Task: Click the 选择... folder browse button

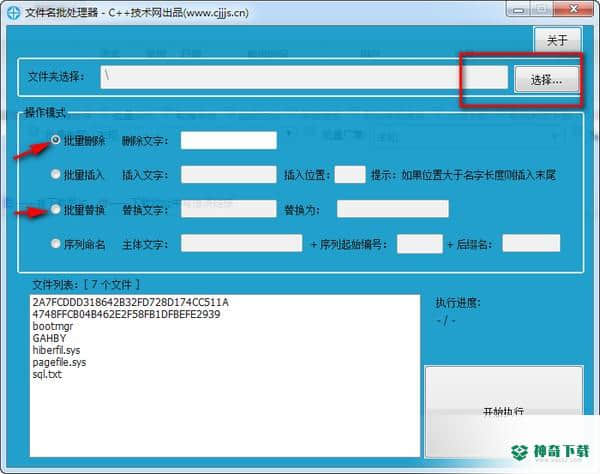Action: (x=546, y=80)
